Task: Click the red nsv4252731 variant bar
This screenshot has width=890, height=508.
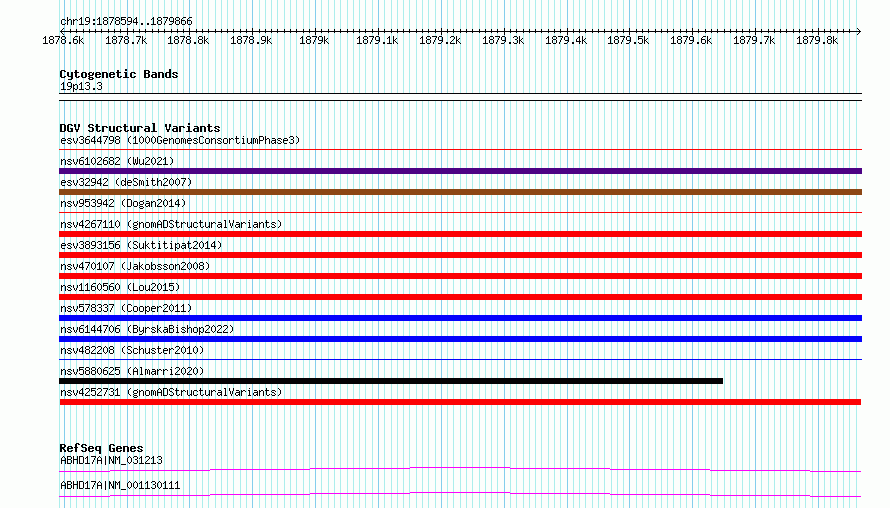Action: [x=460, y=402]
